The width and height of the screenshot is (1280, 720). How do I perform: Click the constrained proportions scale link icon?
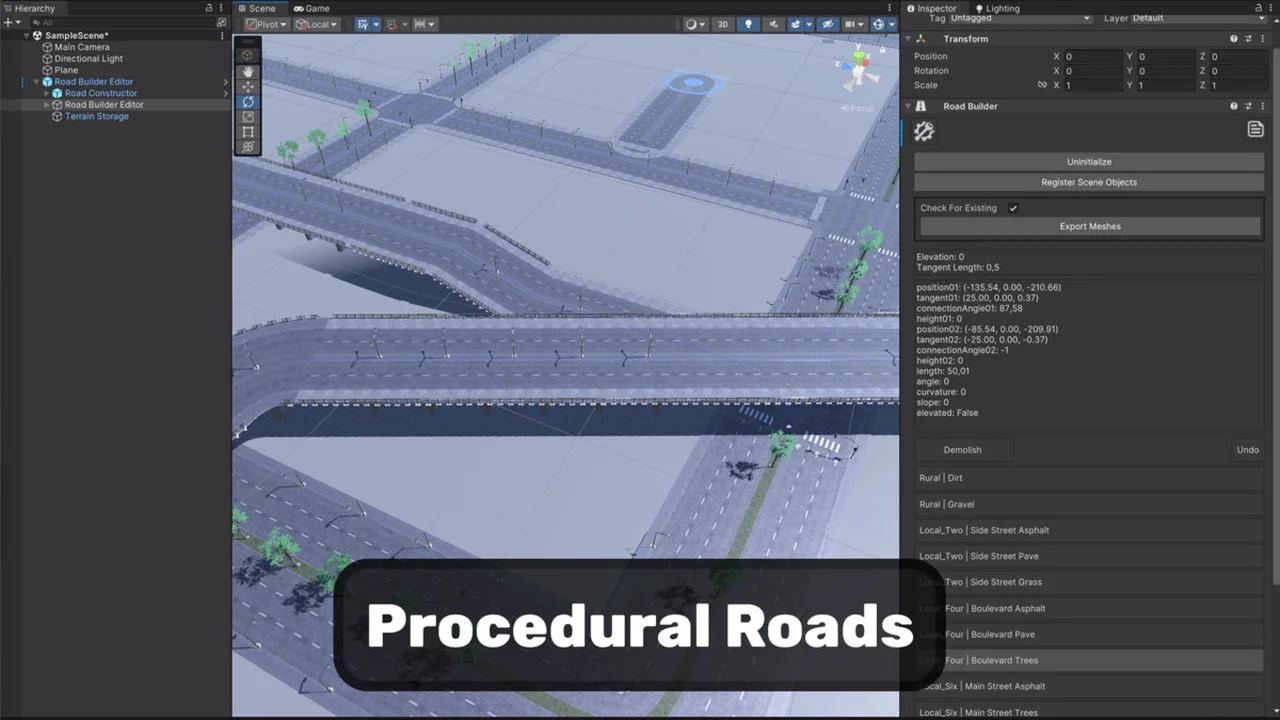(x=1042, y=85)
